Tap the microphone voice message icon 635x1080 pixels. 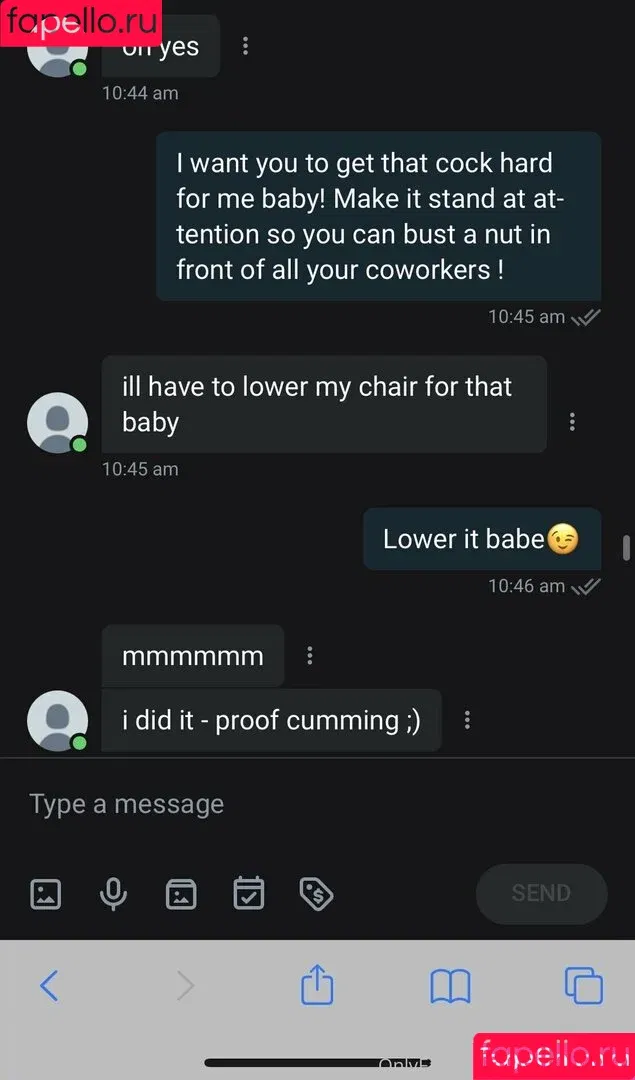point(113,894)
